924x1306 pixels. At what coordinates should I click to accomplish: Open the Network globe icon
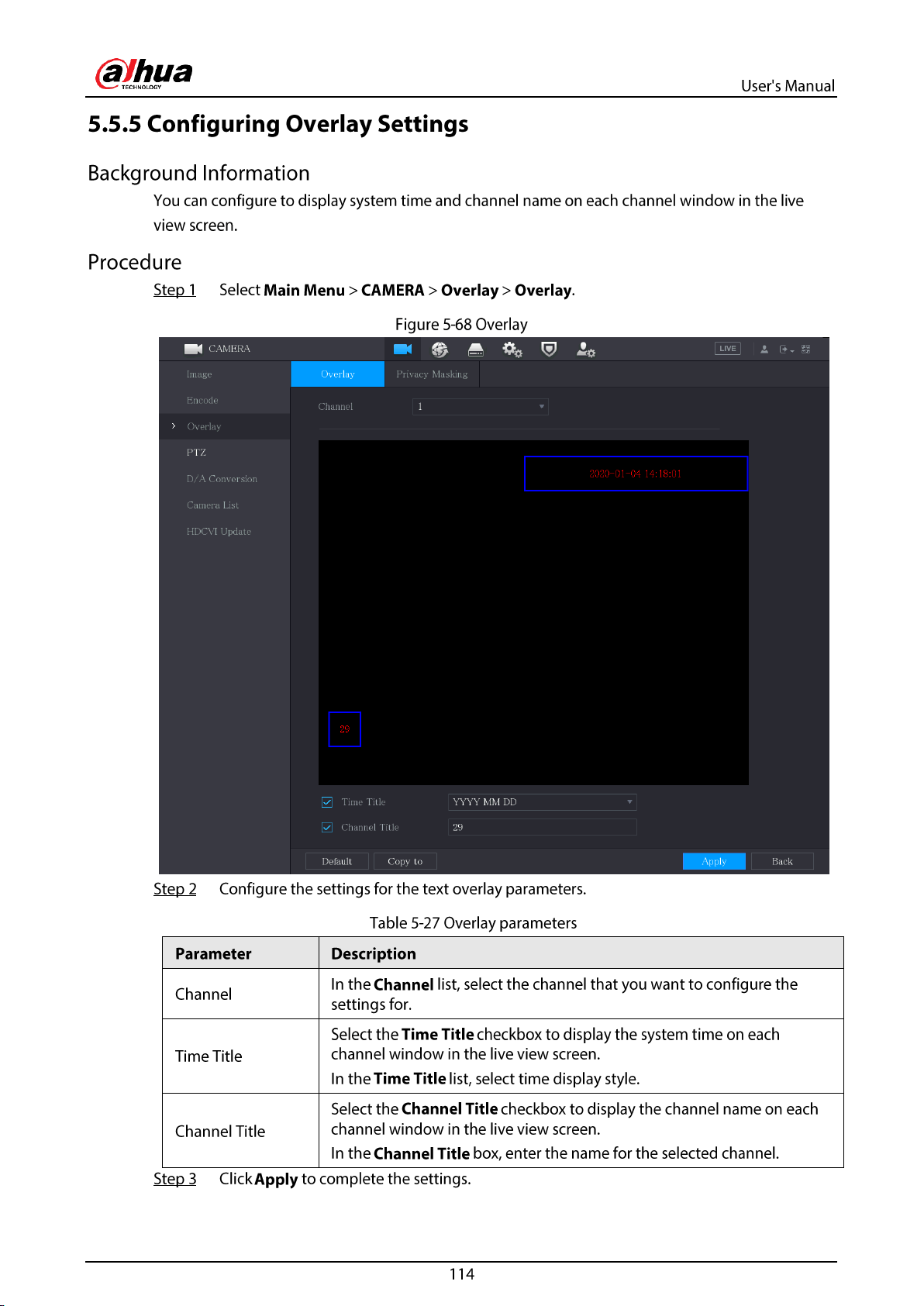click(x=440, y=350)
